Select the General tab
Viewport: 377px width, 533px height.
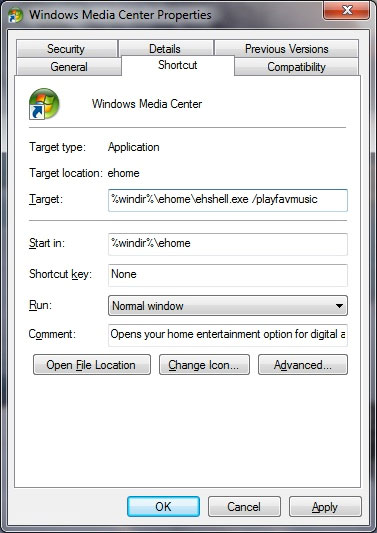click(69, 67)
